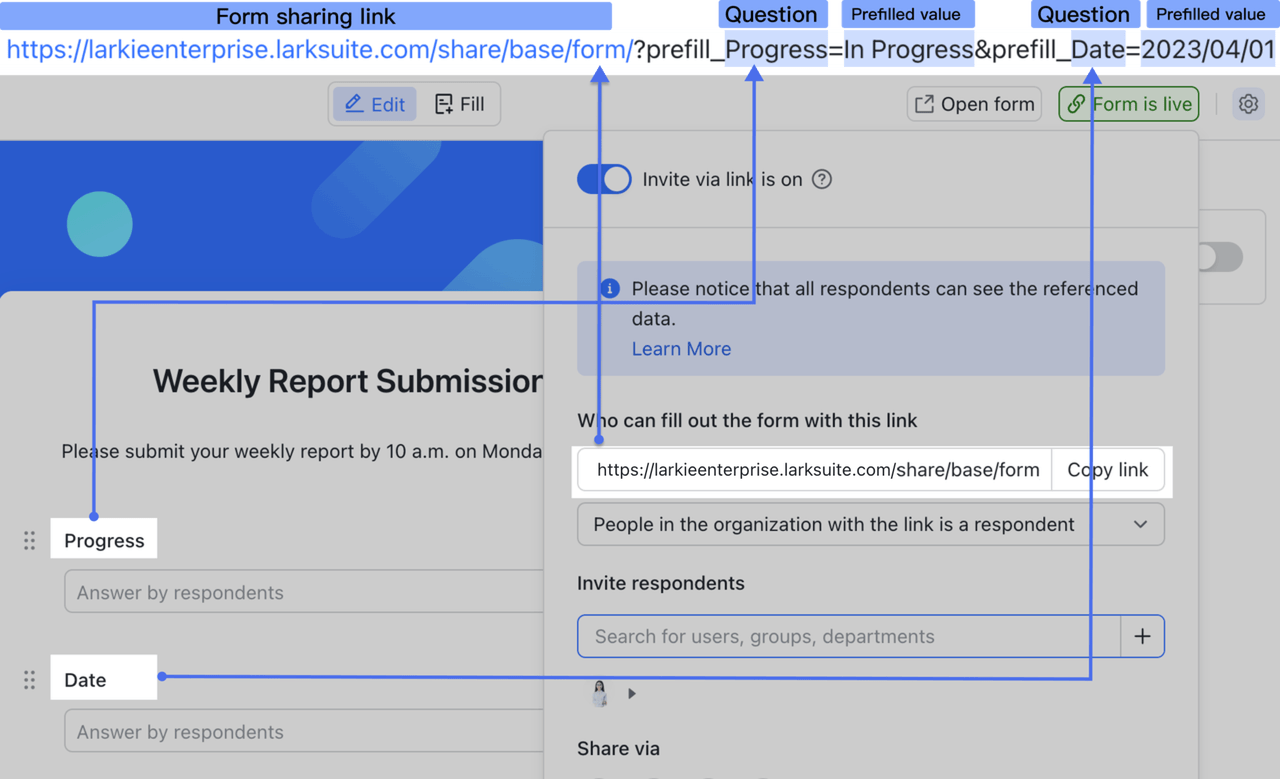Click the Open form button
Screen dimensions: 1280x779
(974, 104)
